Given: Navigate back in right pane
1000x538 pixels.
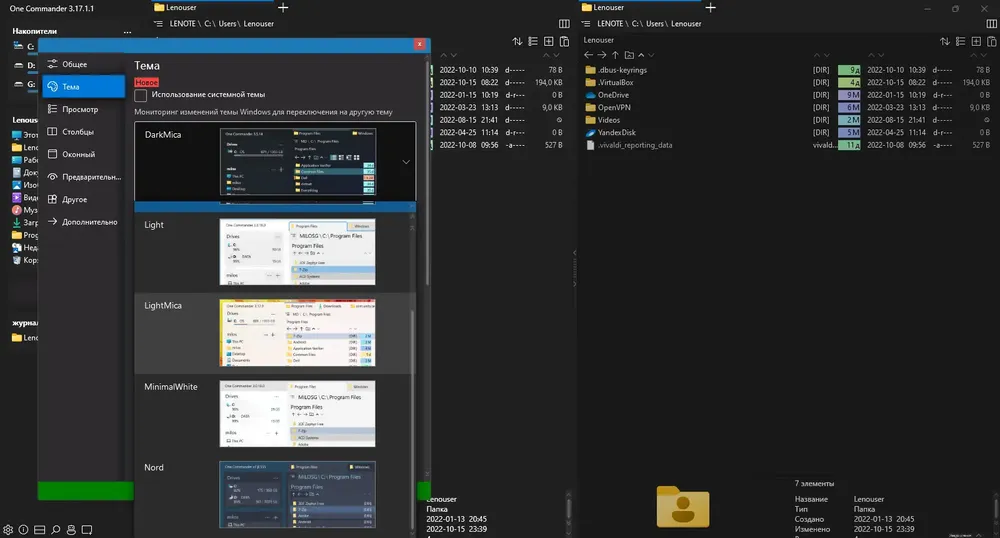Looking at the screenshot, I should coord(588,55).
